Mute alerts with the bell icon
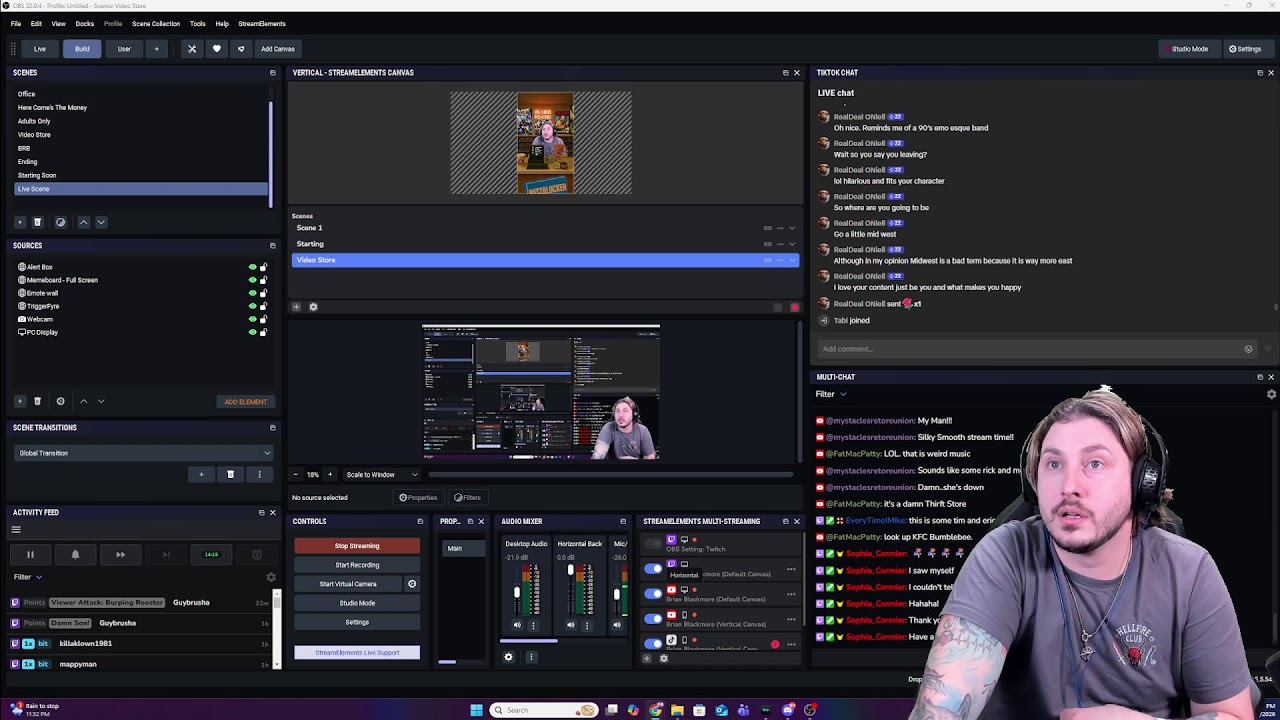Image resolution: width=1280 pixels, height=720 pixels. click(75, 554)
